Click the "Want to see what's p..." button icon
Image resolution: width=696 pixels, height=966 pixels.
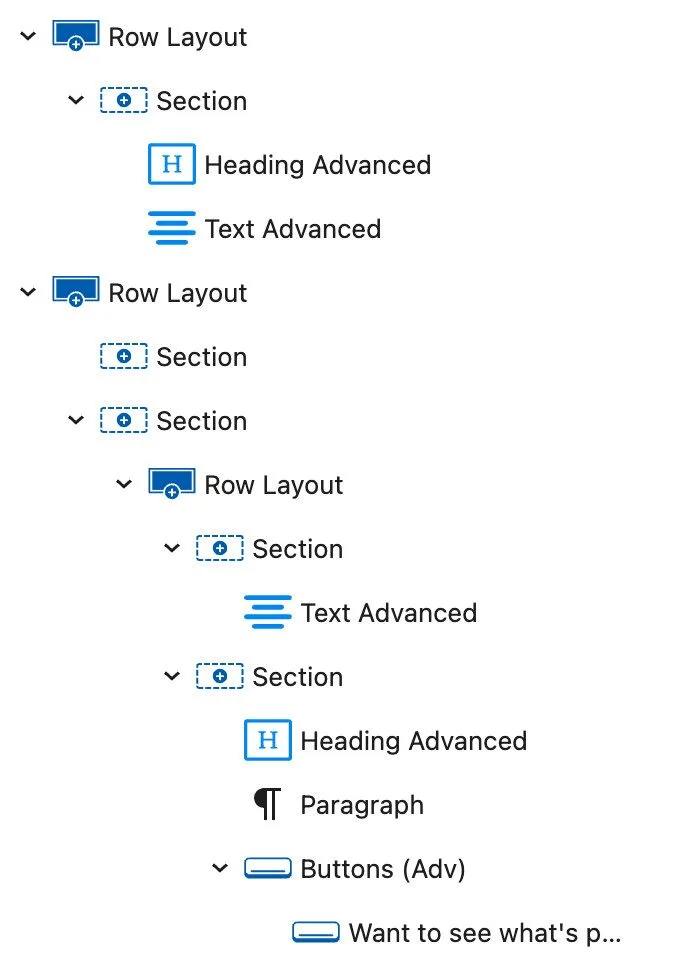pos(316,933)
